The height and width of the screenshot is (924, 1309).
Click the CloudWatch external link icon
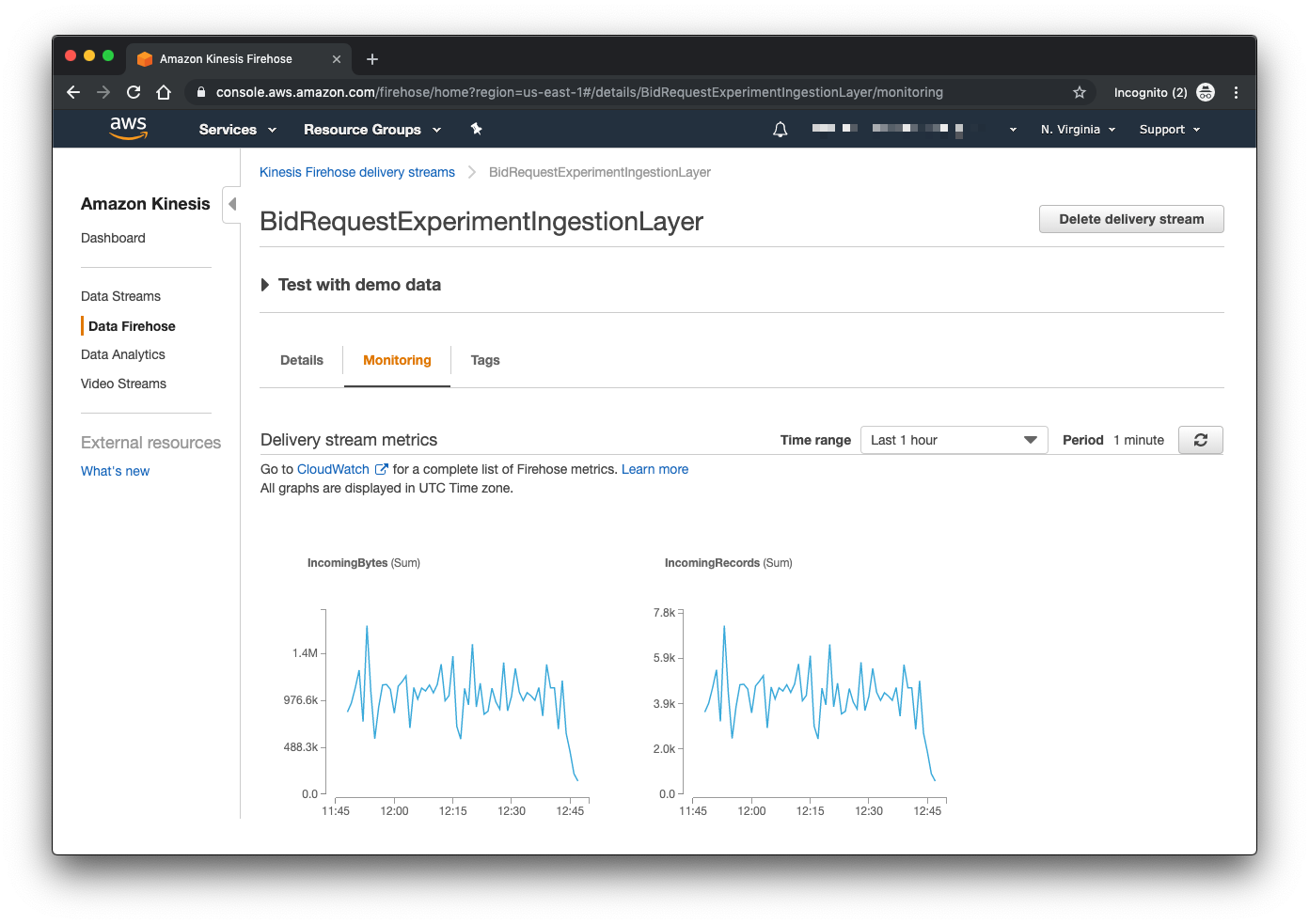point(382,469)
